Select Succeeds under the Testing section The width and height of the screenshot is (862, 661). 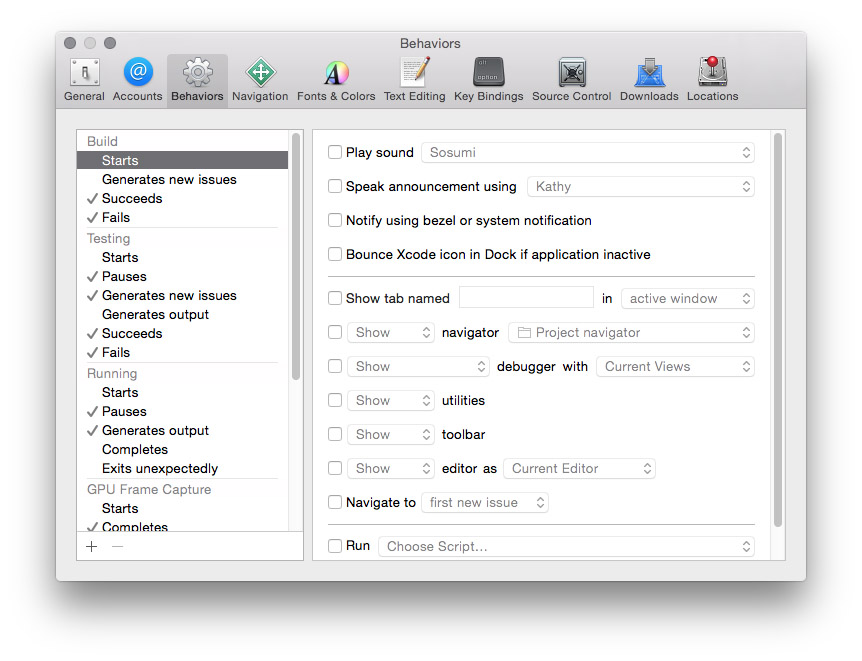pos(183,333)
